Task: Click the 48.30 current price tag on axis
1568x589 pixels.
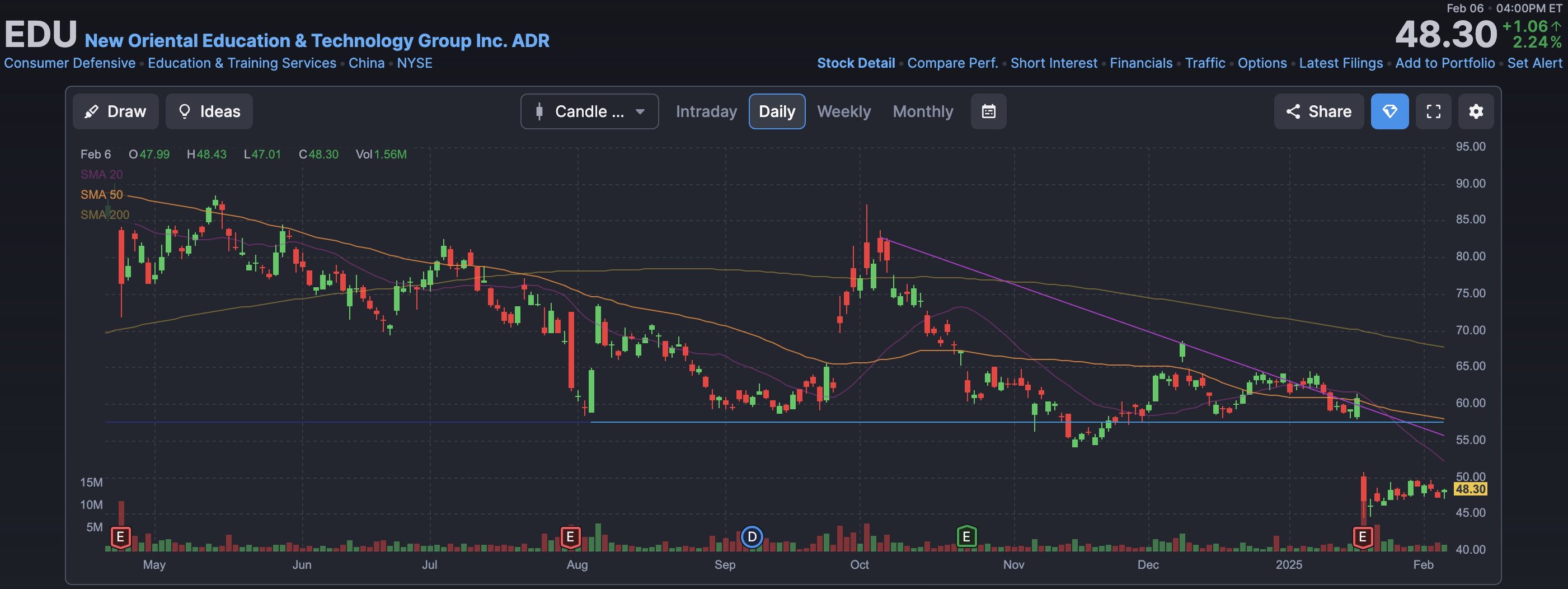Action: [x=1470, y=489]
